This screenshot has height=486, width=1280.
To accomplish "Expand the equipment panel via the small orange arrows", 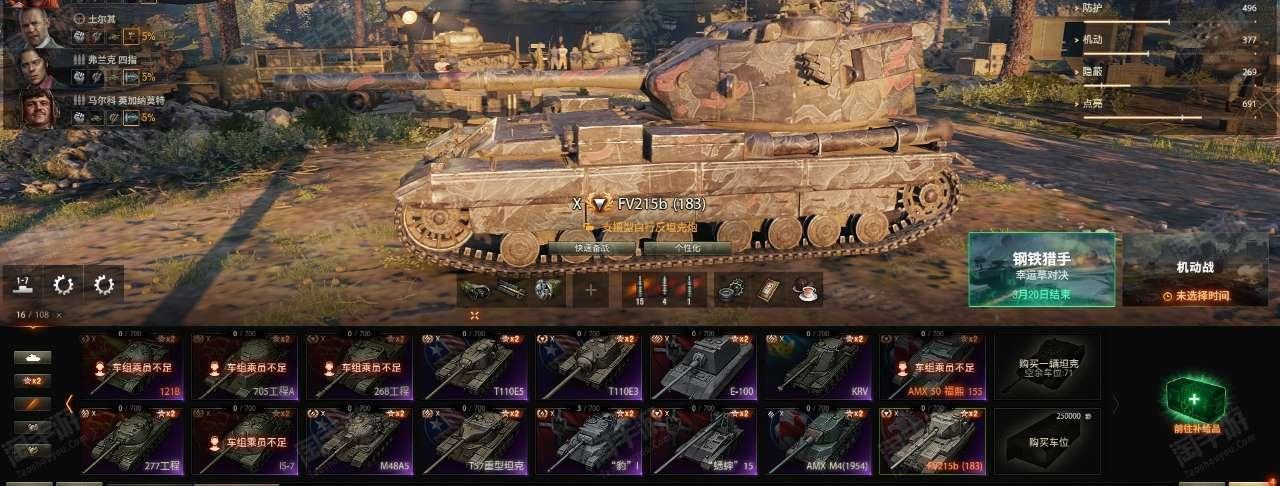I will (x=474, y=315).
